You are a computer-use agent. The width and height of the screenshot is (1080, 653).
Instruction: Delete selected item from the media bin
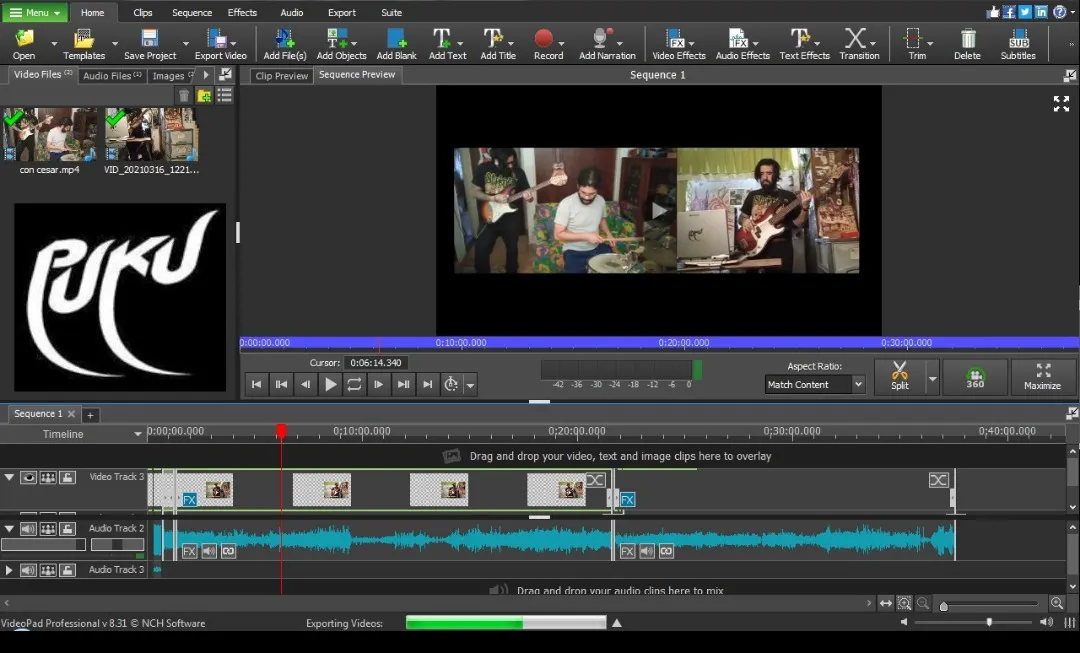pyautogui.click(x=184, y=96)
